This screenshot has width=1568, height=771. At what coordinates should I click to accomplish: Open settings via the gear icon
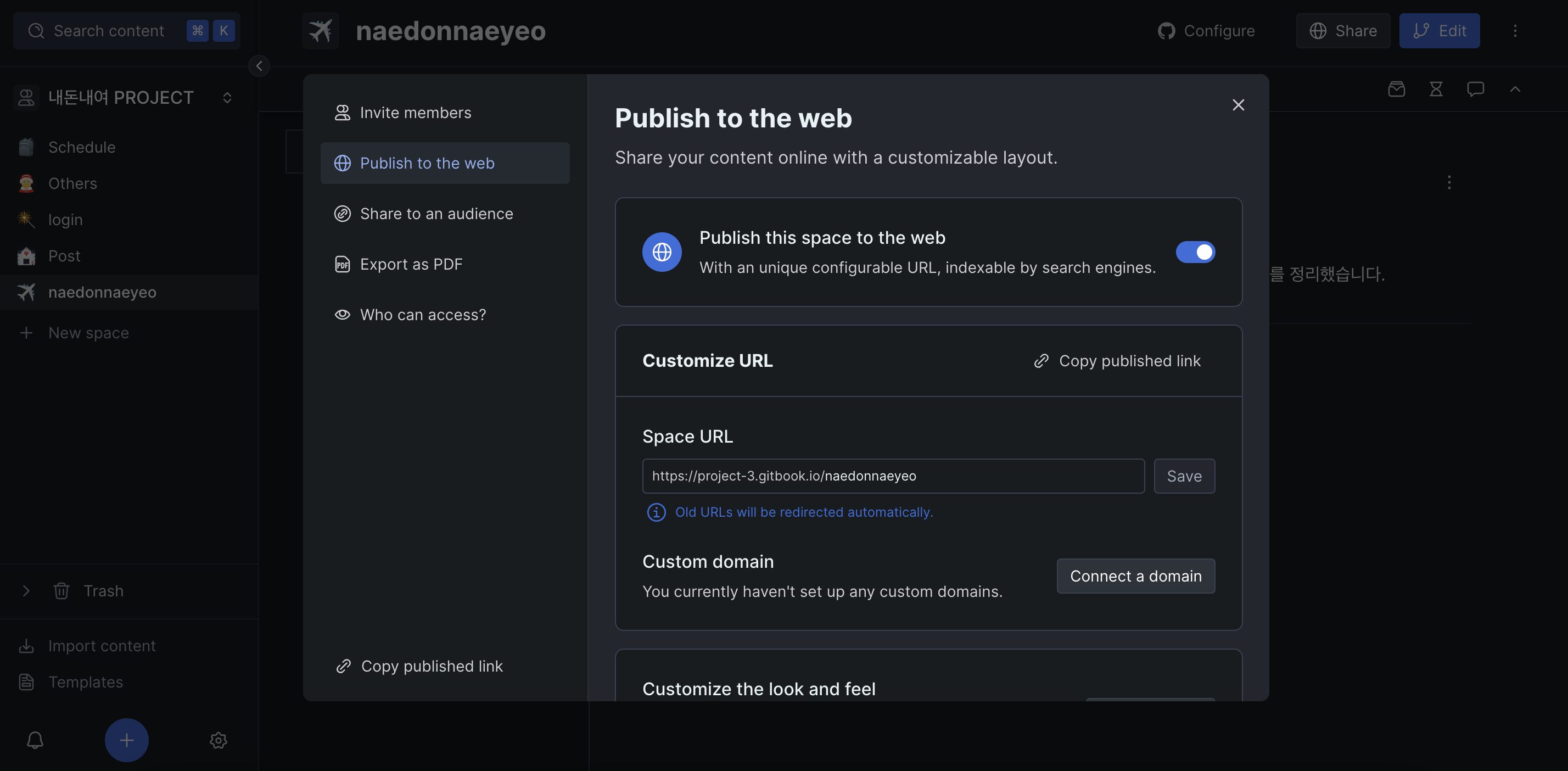pos(219,740)
